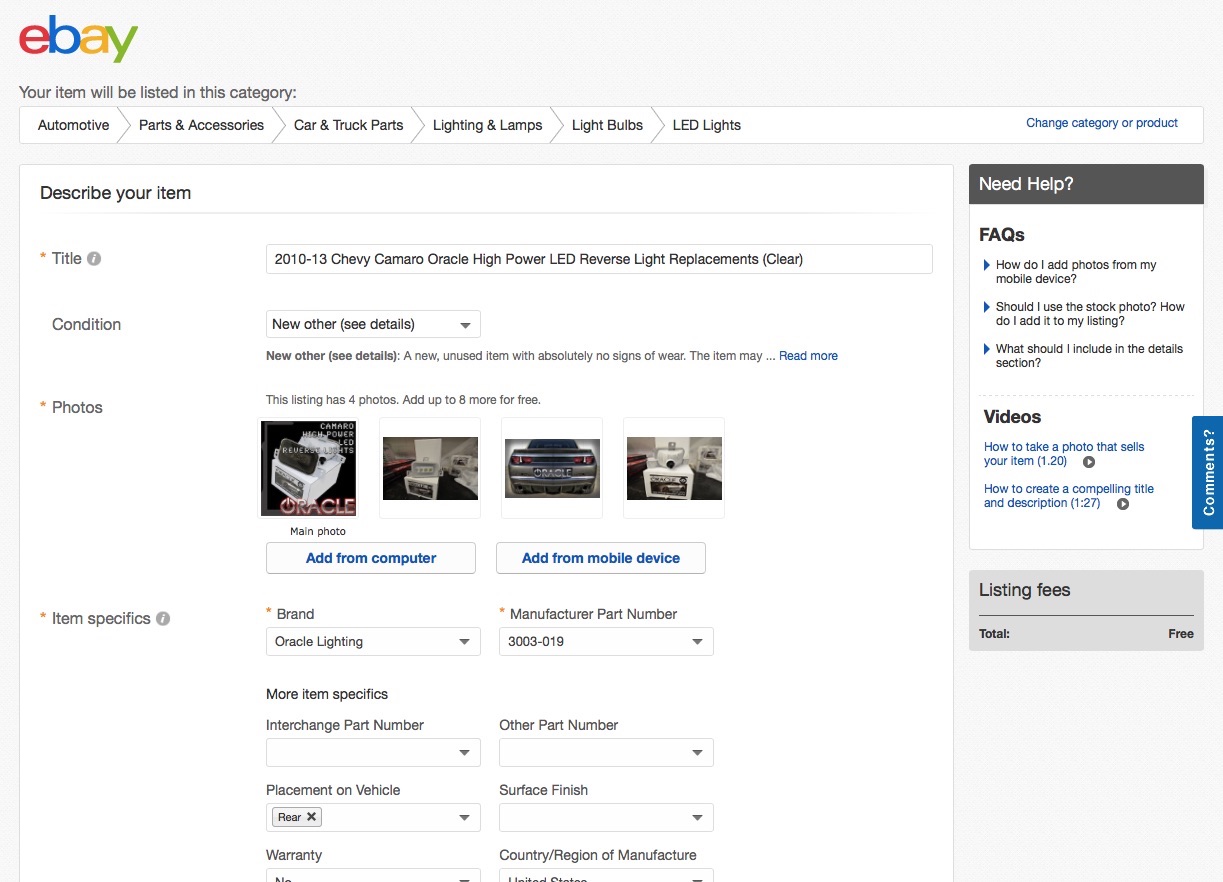This screenshot has height=882, width=1223.
Task: Play the photo-taking video icon
Action: (x=1089, y=462)
